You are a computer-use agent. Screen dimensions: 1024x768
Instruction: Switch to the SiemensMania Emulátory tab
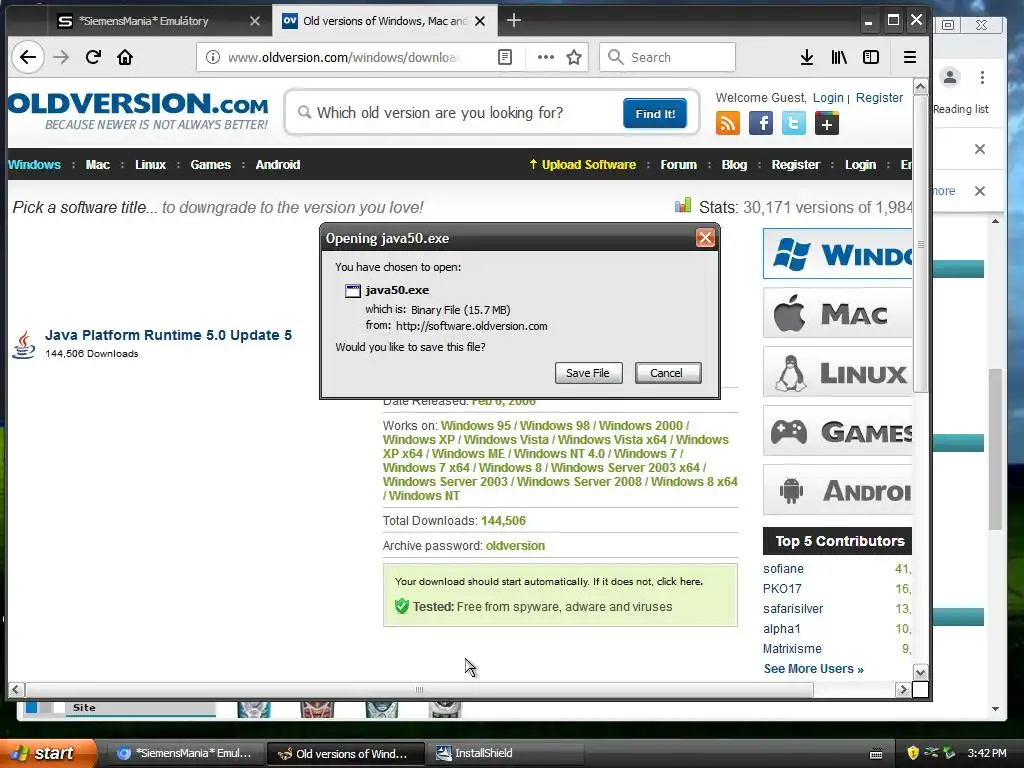(144, 21)
